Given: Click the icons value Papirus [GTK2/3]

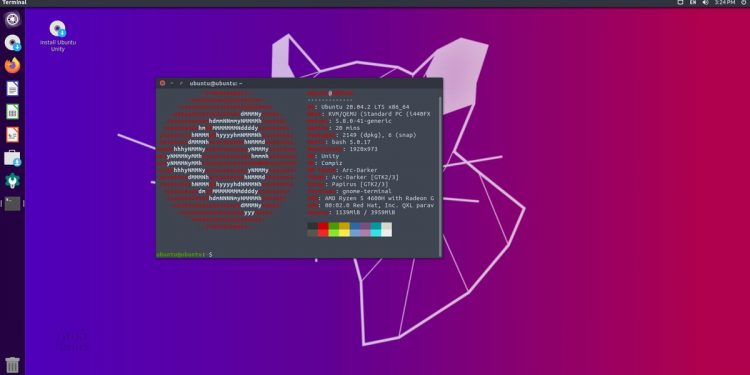Looking at the screenshot, I should 360,184.
